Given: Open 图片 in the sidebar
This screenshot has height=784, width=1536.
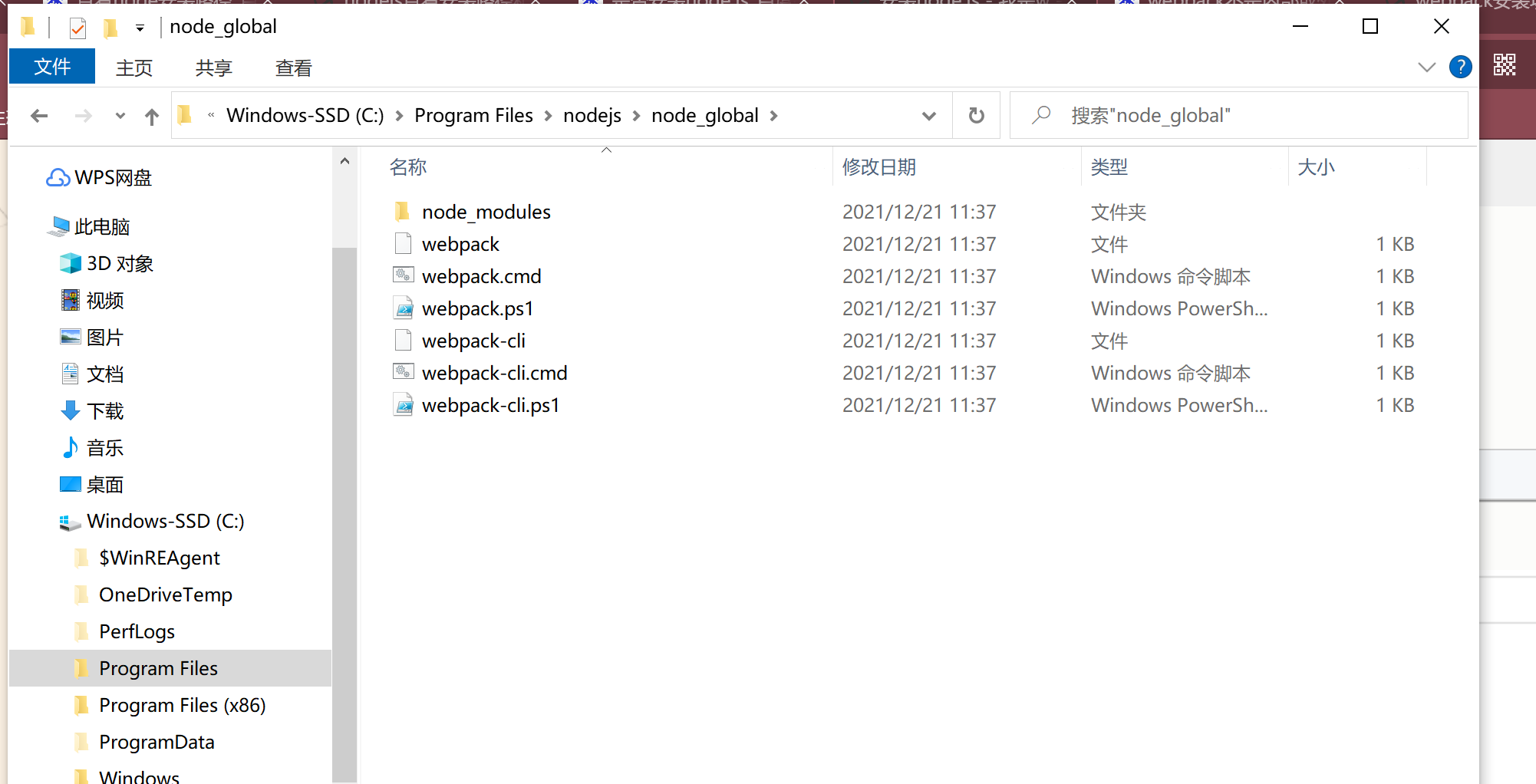Looking at the screenshot, I should [104, 338].
